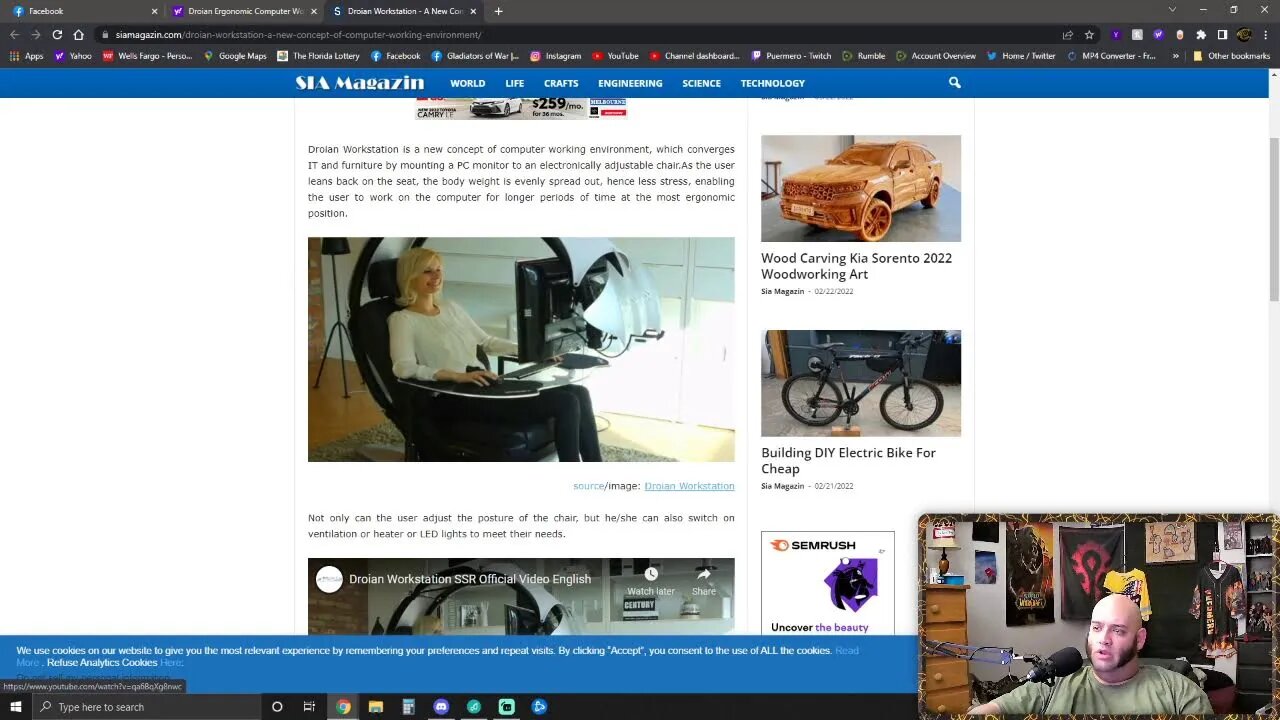Click the Droian Workstation chair photo
Viewport: 1280px width, 720px height.
(x=521, y=349)
